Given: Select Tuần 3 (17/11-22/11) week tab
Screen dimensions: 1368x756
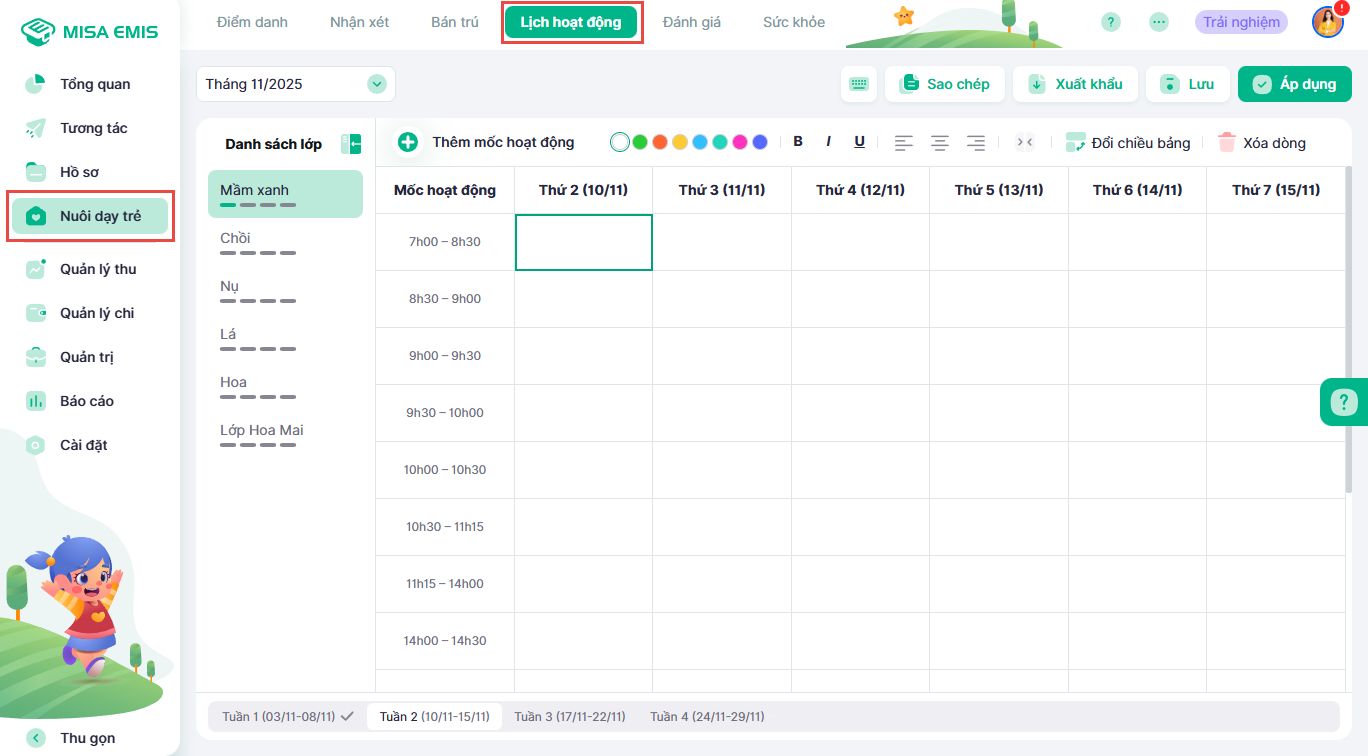Looking at the screenshot, I should click(x=570, y=716).
